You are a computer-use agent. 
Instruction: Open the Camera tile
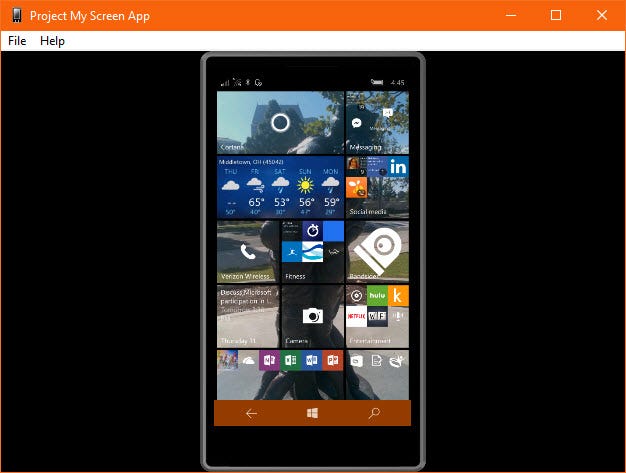[313, 316]
